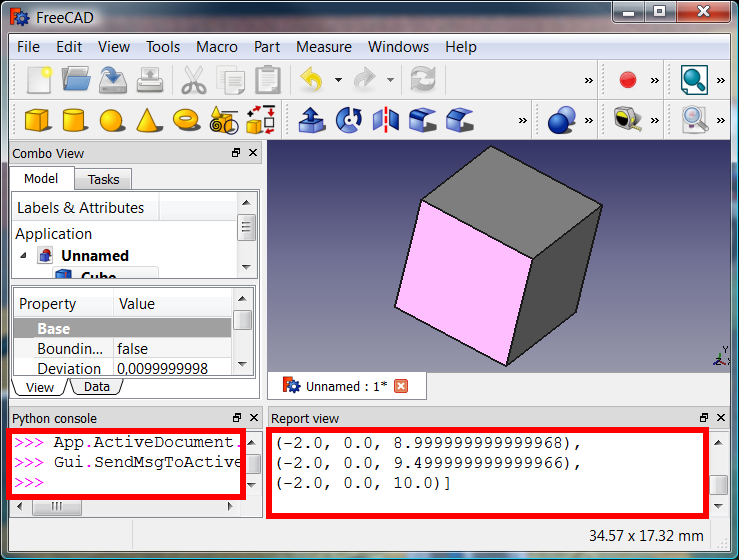Click the greyed zoom magnifier icon
Image resolution: width=739 pixels, height=560 pixels.
[x=695, y=120]
